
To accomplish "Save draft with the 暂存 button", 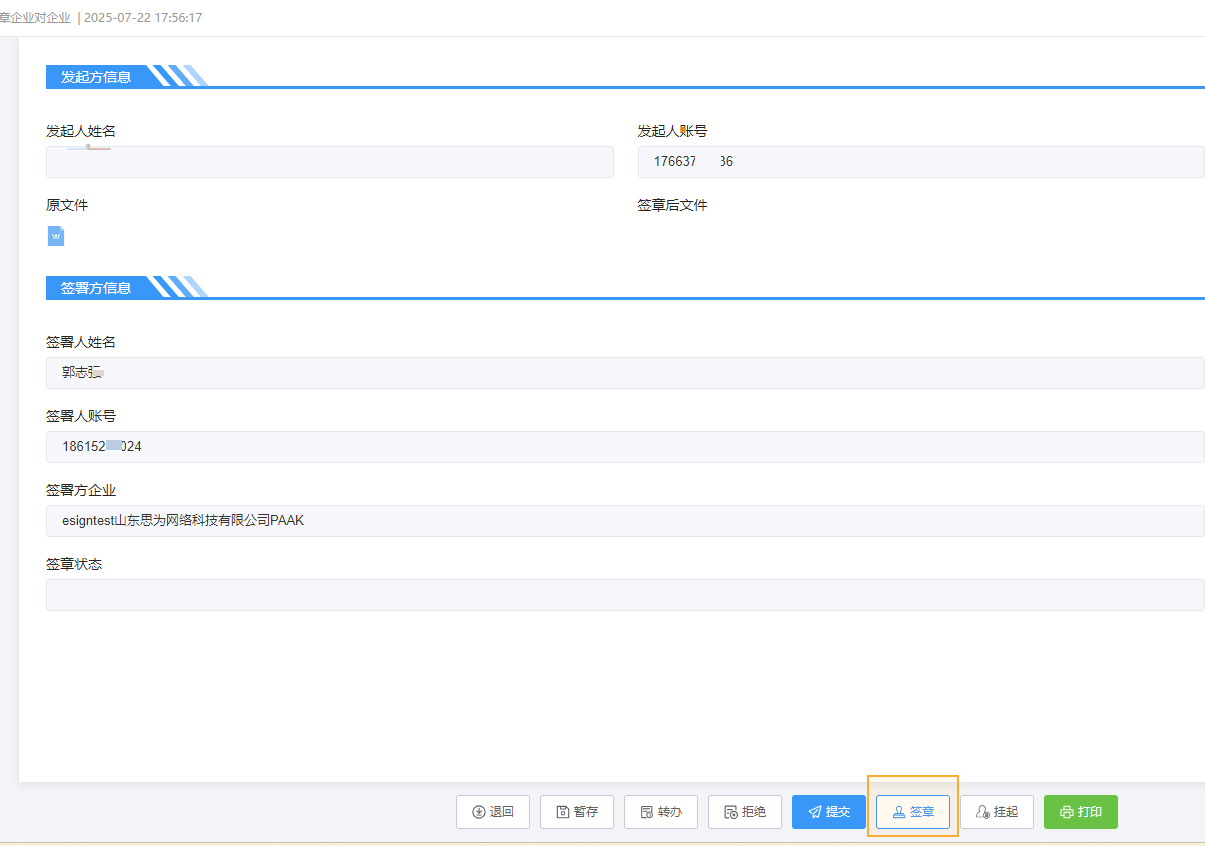I will (x=577, y=812).
